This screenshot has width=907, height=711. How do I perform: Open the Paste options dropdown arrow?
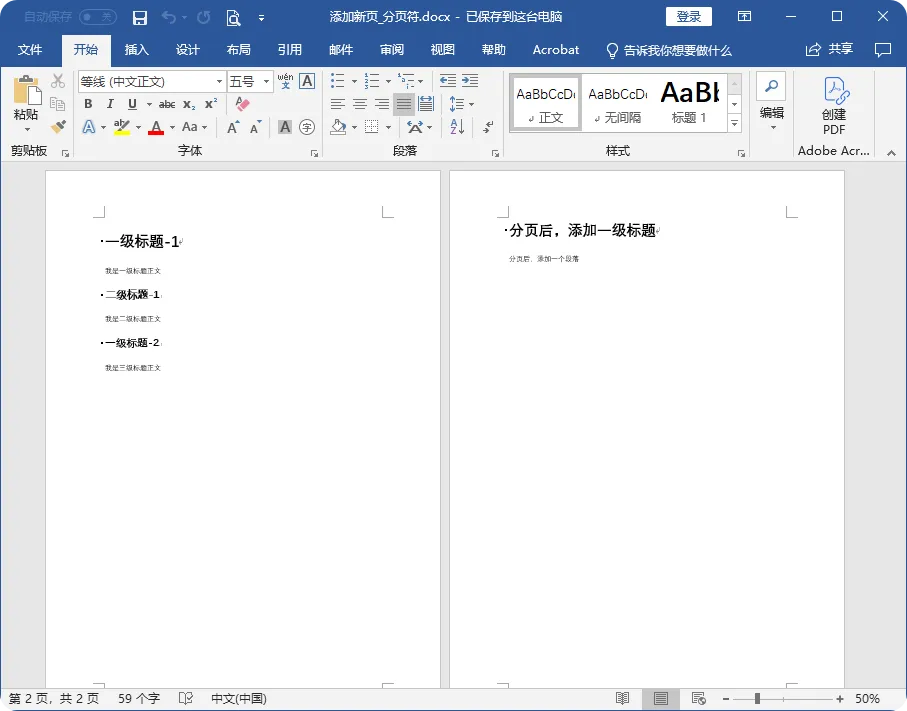click(27, 130)
